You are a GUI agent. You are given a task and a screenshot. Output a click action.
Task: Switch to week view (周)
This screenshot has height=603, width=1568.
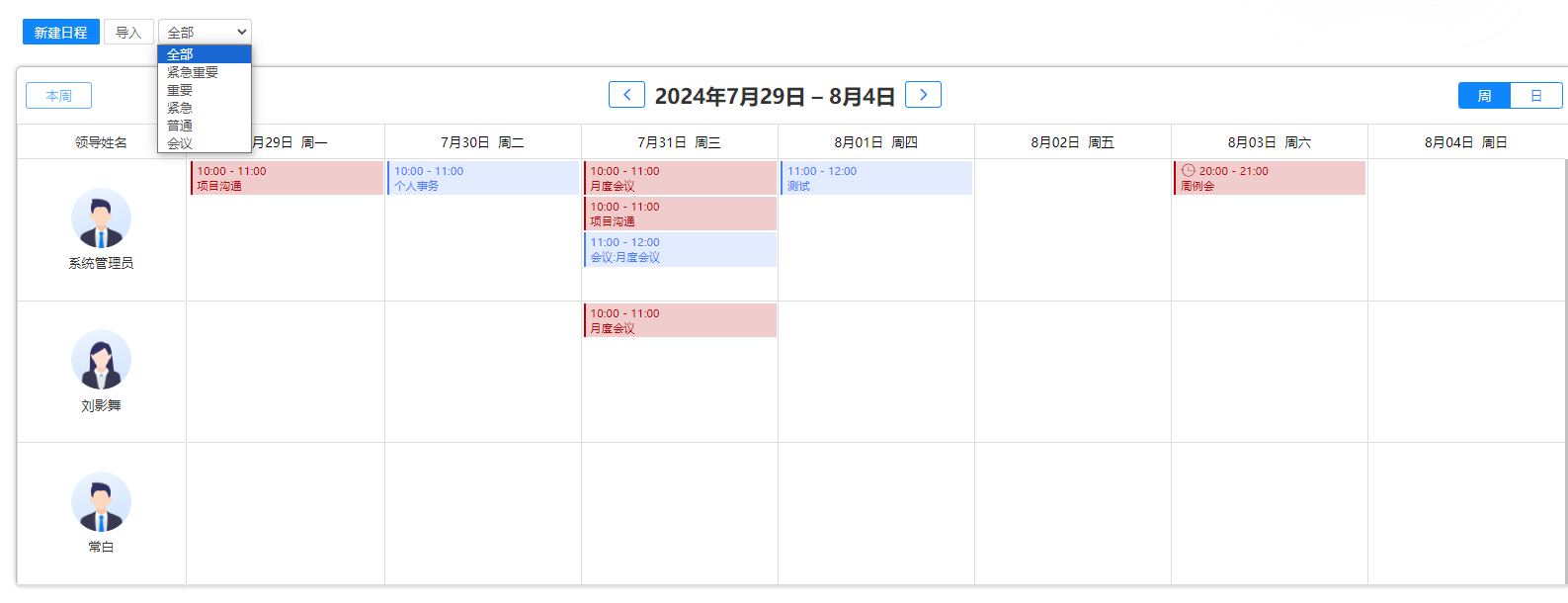[x=1484, y=96]
